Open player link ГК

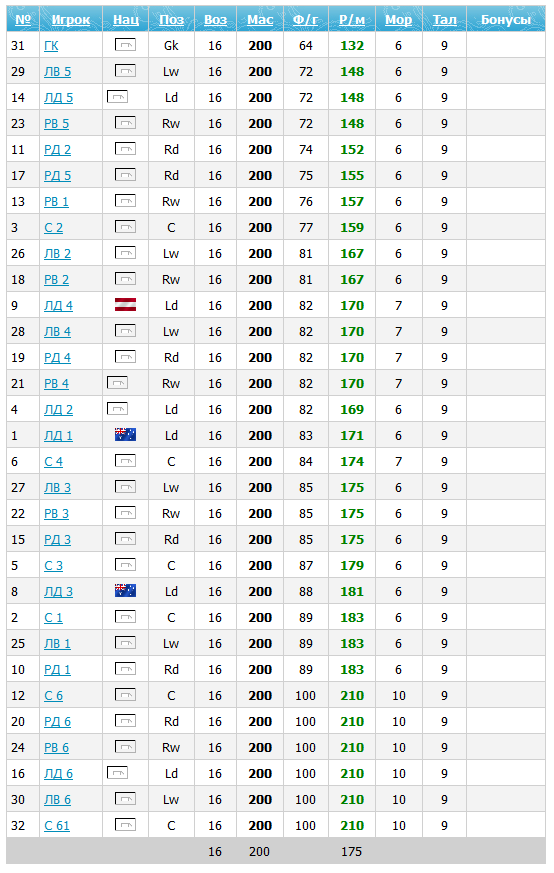click(51, 46)
